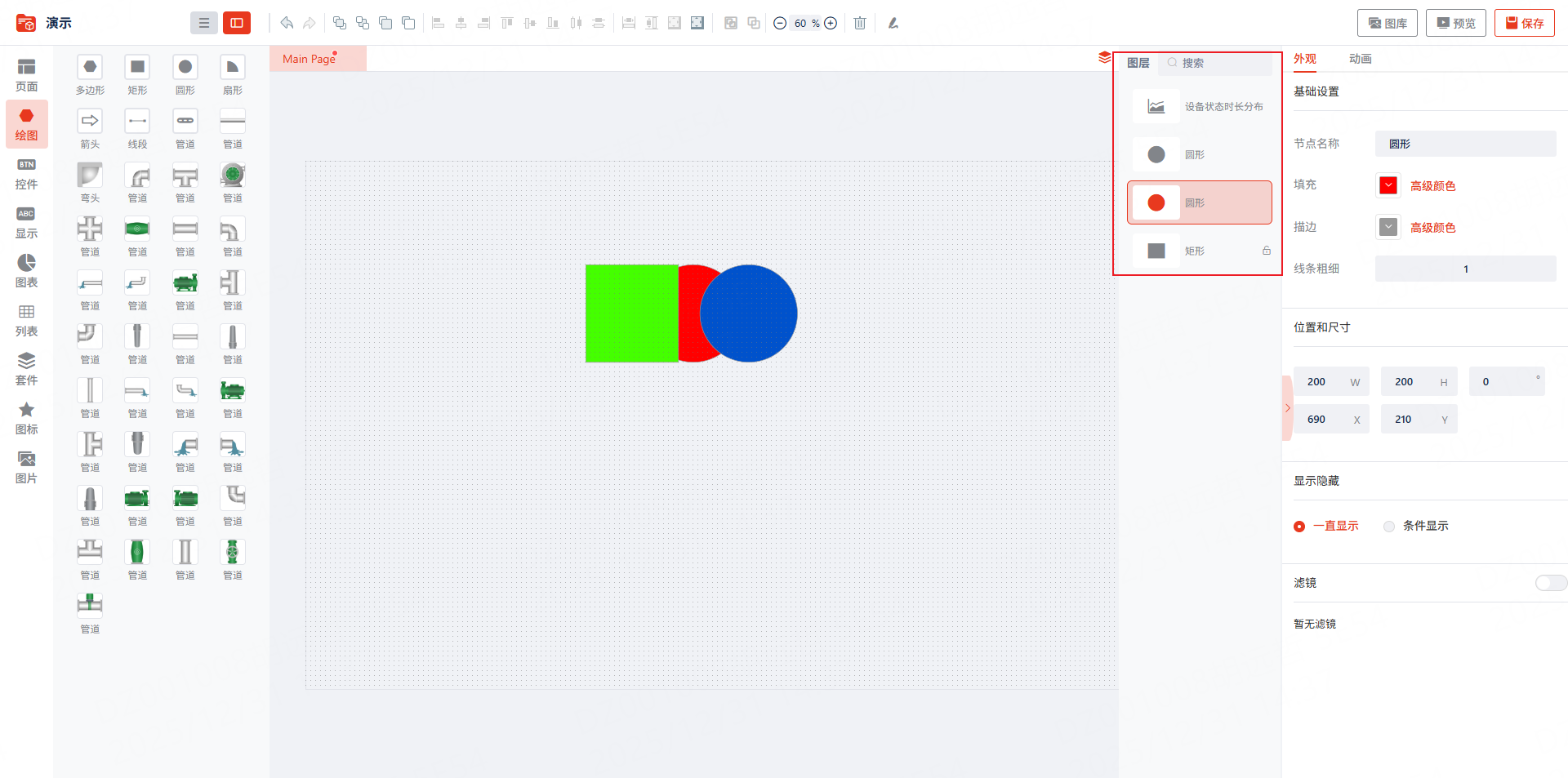The image size is (1568, 778).
Task: Toggle the layers panel icon
Action: pos(1105,58)
